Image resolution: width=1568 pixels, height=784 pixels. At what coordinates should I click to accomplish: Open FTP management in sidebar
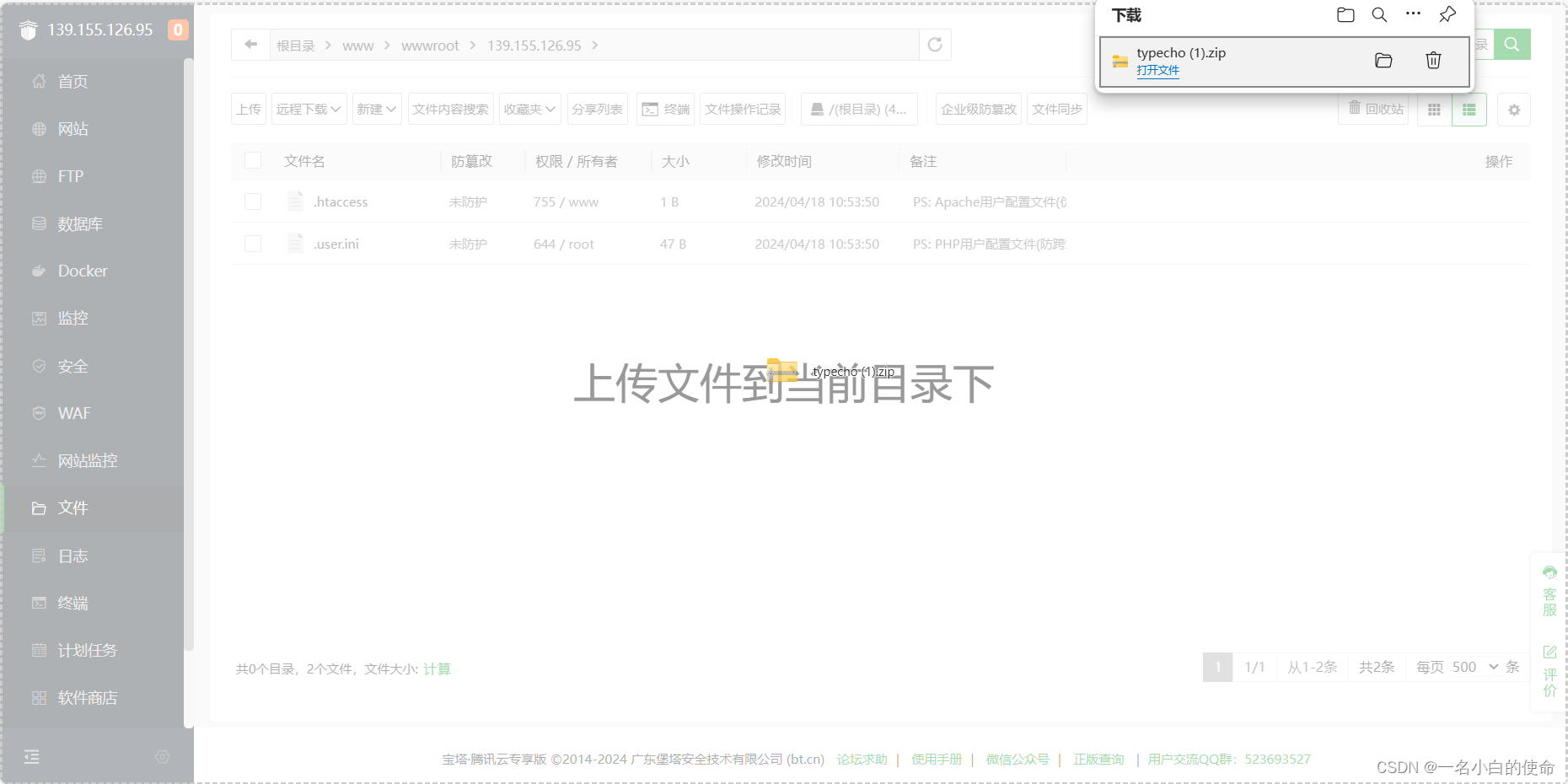(x=71, y=176)
